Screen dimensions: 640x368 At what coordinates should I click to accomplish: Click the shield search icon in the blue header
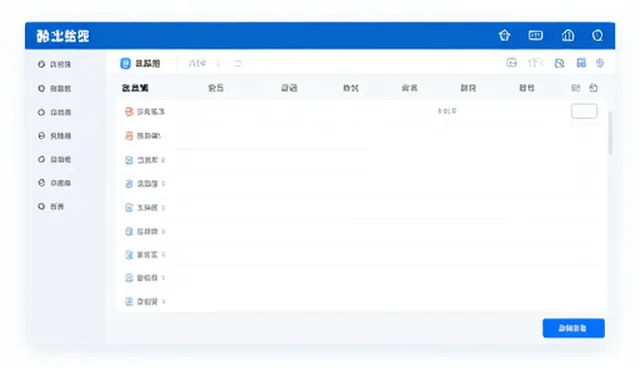598,35
